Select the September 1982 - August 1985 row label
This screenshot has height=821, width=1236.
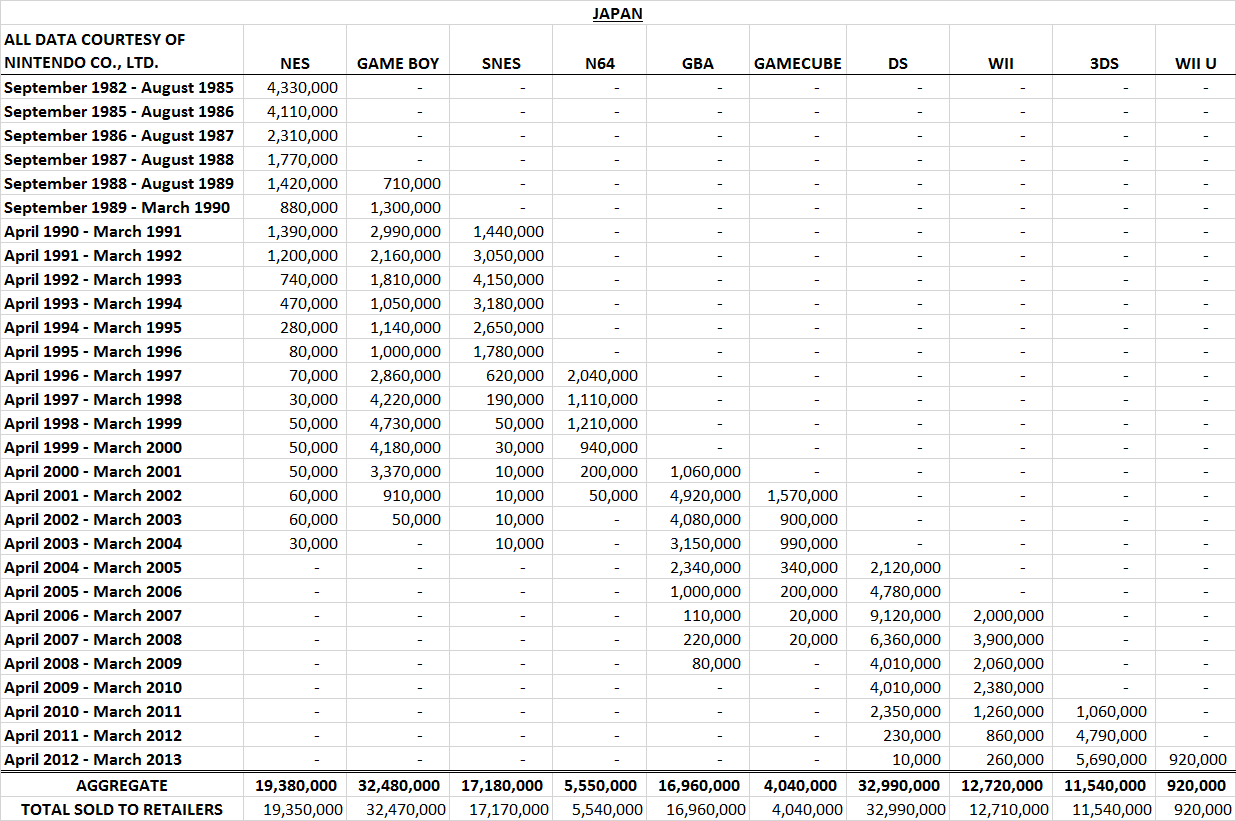click(119, 87)
